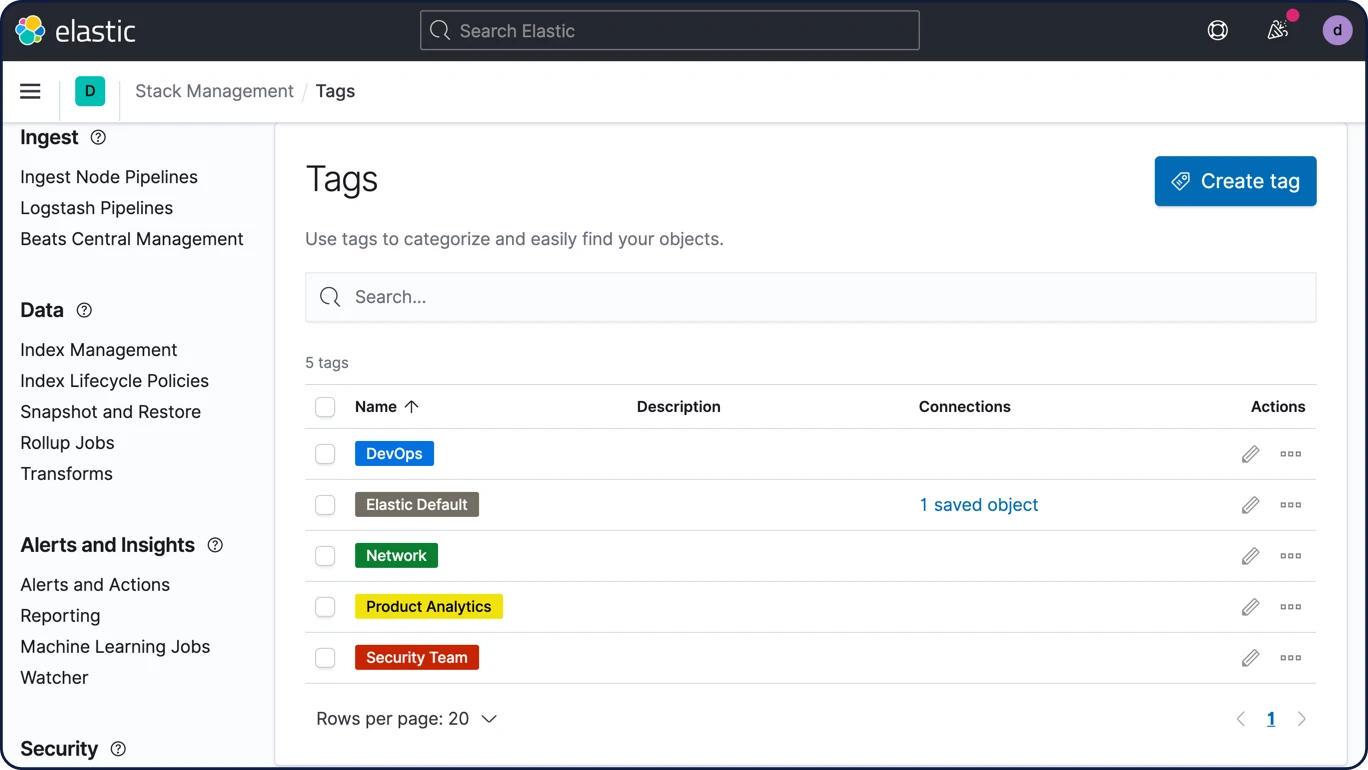The image size is (1368, 770).
Task: Open the user avatar menu
Action: coord(1337,31)
